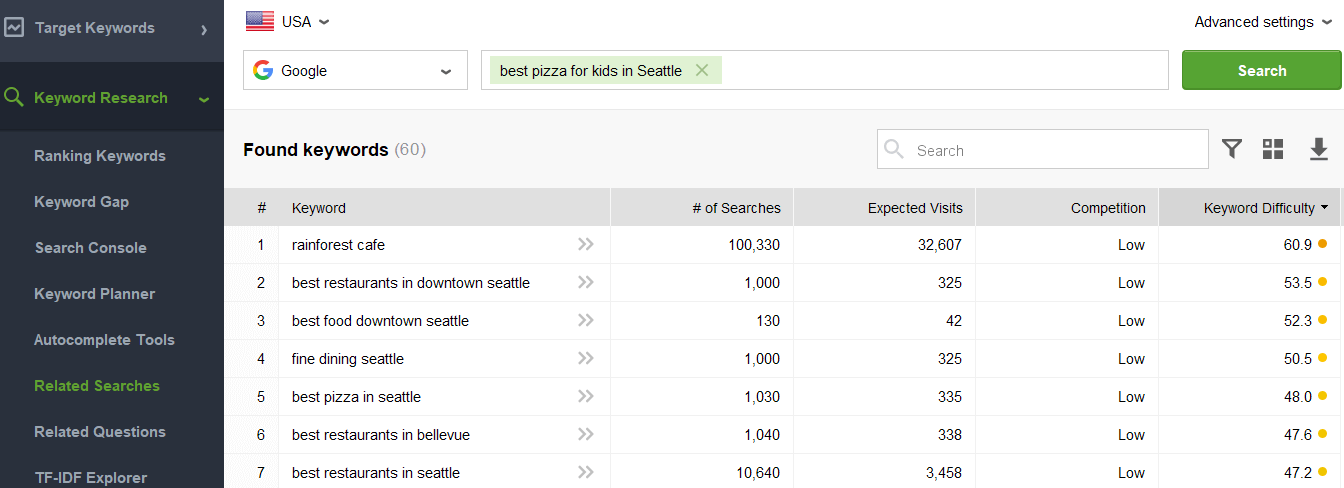Screen dimensions: 1344x488
Task: Open the USA country dropdown
Action: coord(288,21)
